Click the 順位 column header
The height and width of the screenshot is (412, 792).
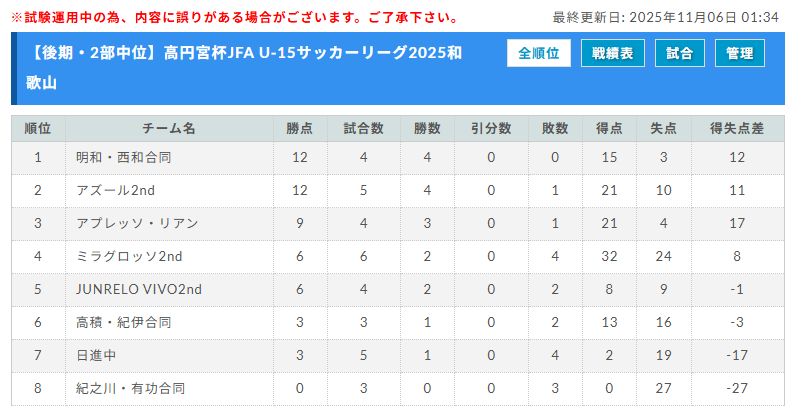point(38,129)
